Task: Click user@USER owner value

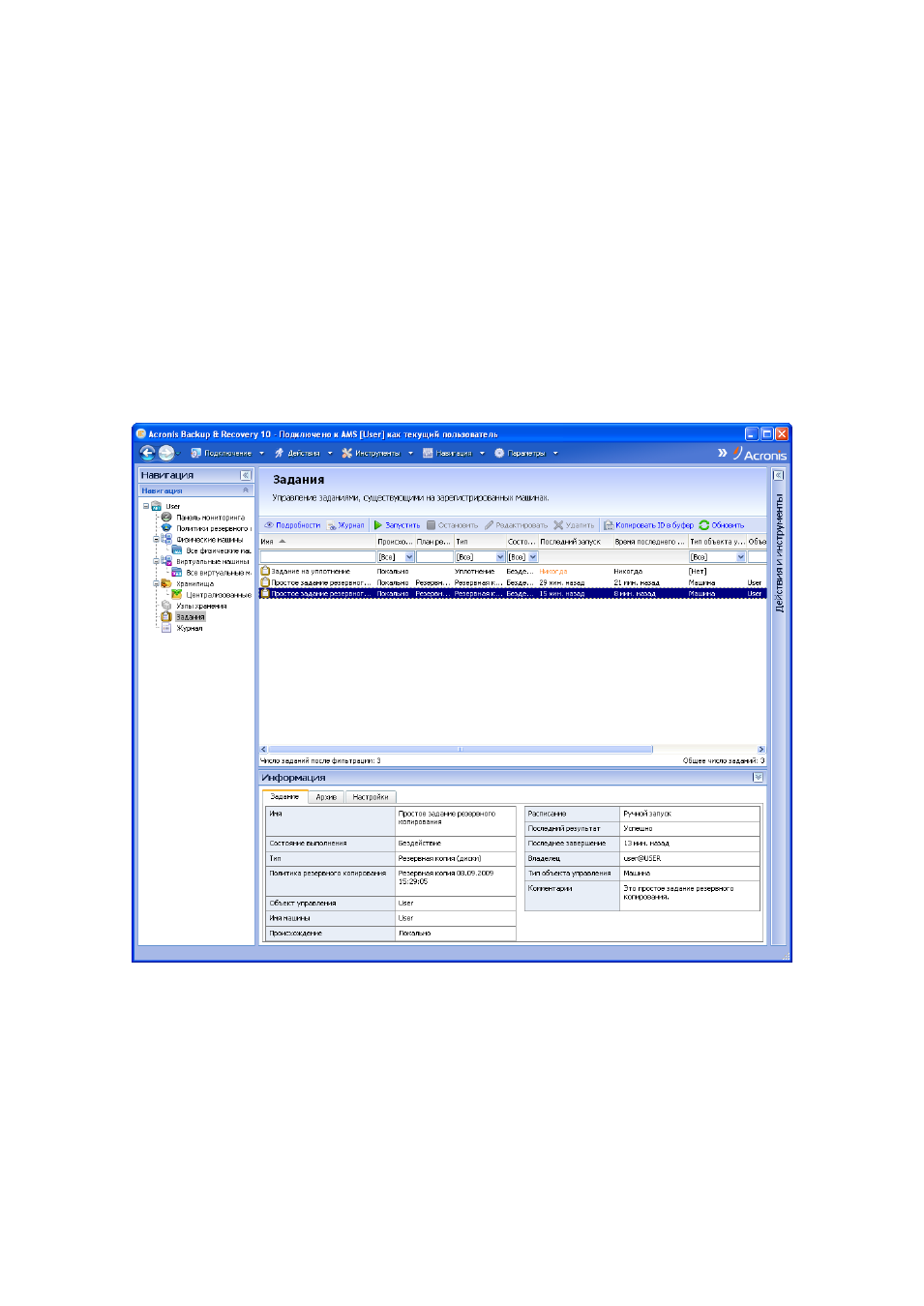Action: coord(641,859)
